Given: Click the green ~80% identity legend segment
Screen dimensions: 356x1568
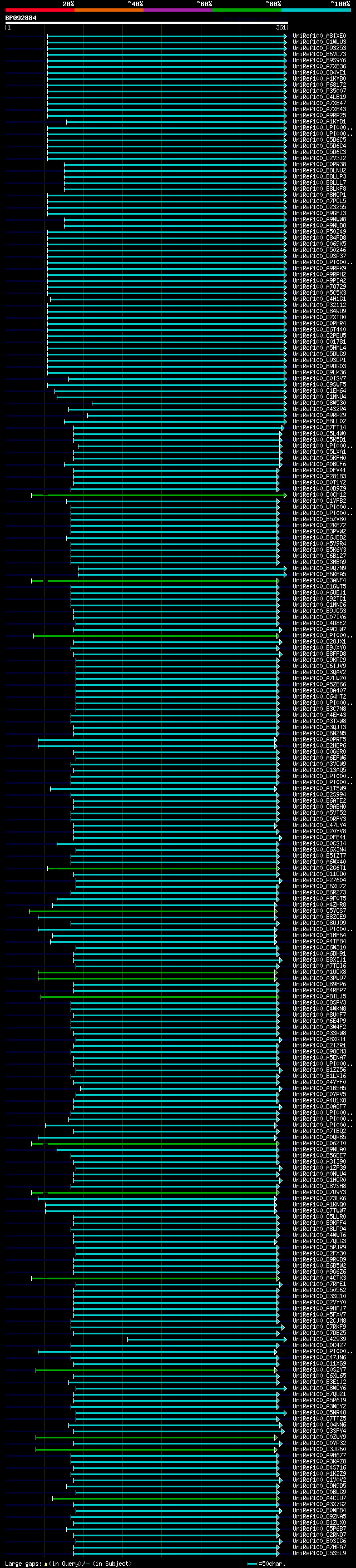Looking at the screenshot, I should (x=247, y=11).
